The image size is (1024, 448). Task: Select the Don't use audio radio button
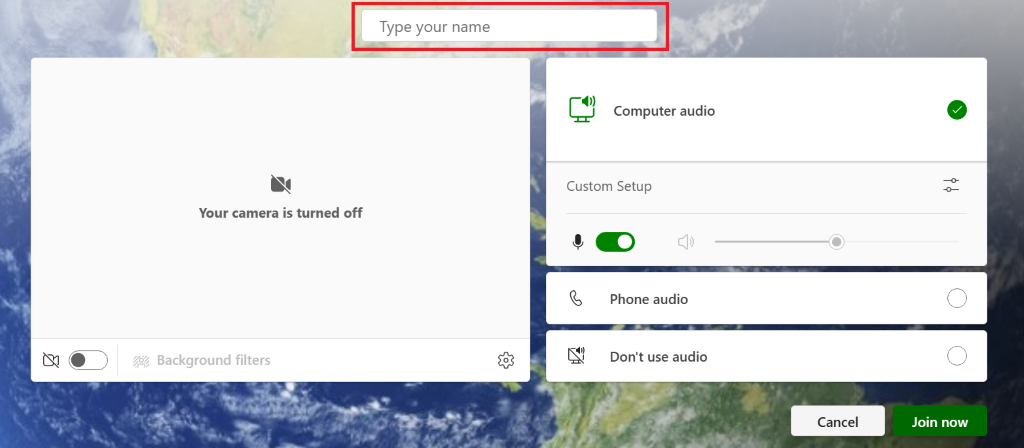(x=957, y=356)
